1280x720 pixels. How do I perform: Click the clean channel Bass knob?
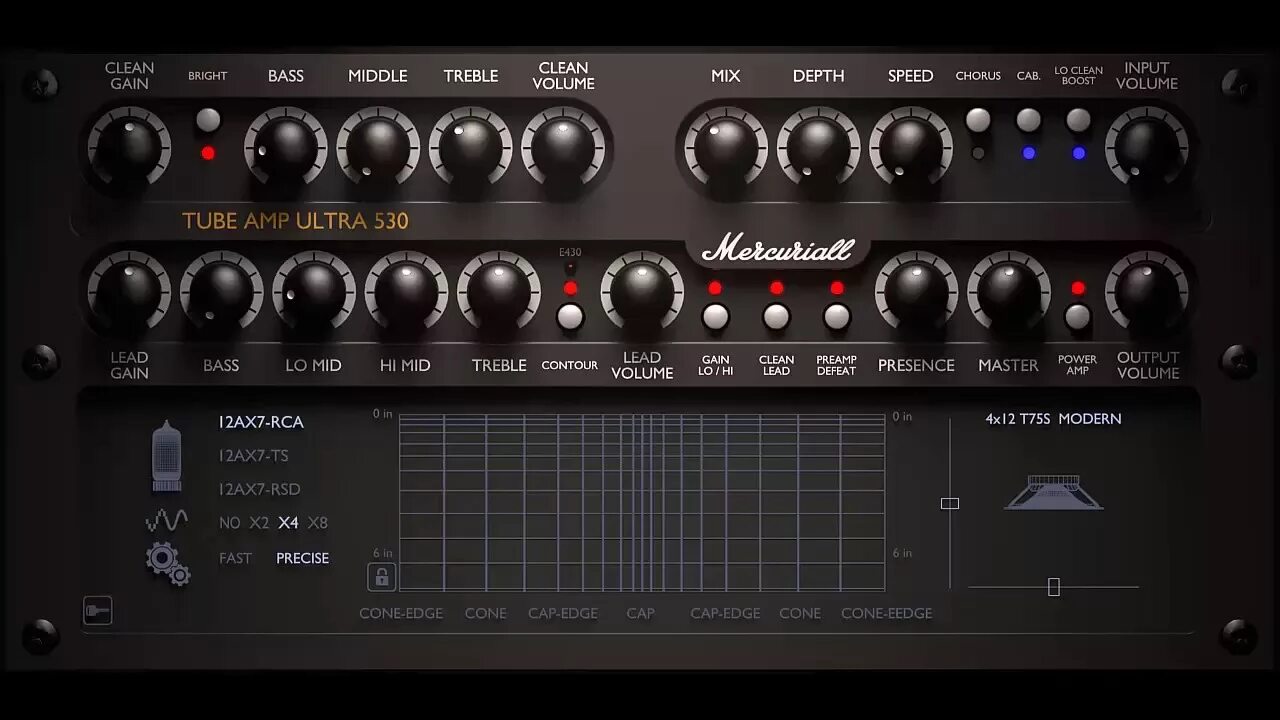point(286,148)
